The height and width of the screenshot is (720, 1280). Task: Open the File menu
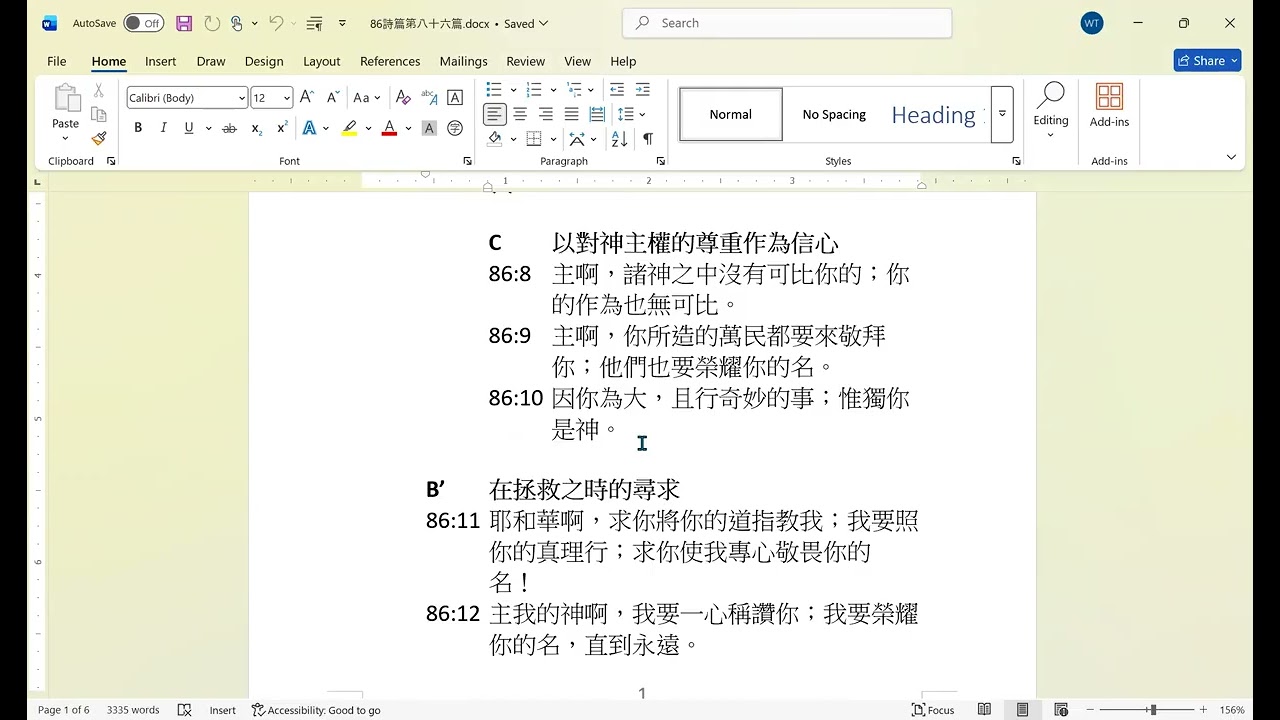point(57,61)
